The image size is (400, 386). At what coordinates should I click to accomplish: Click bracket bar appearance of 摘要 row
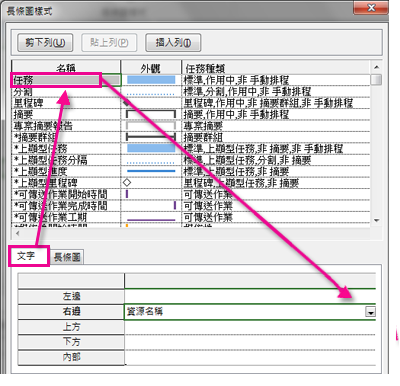coord(151,114)
